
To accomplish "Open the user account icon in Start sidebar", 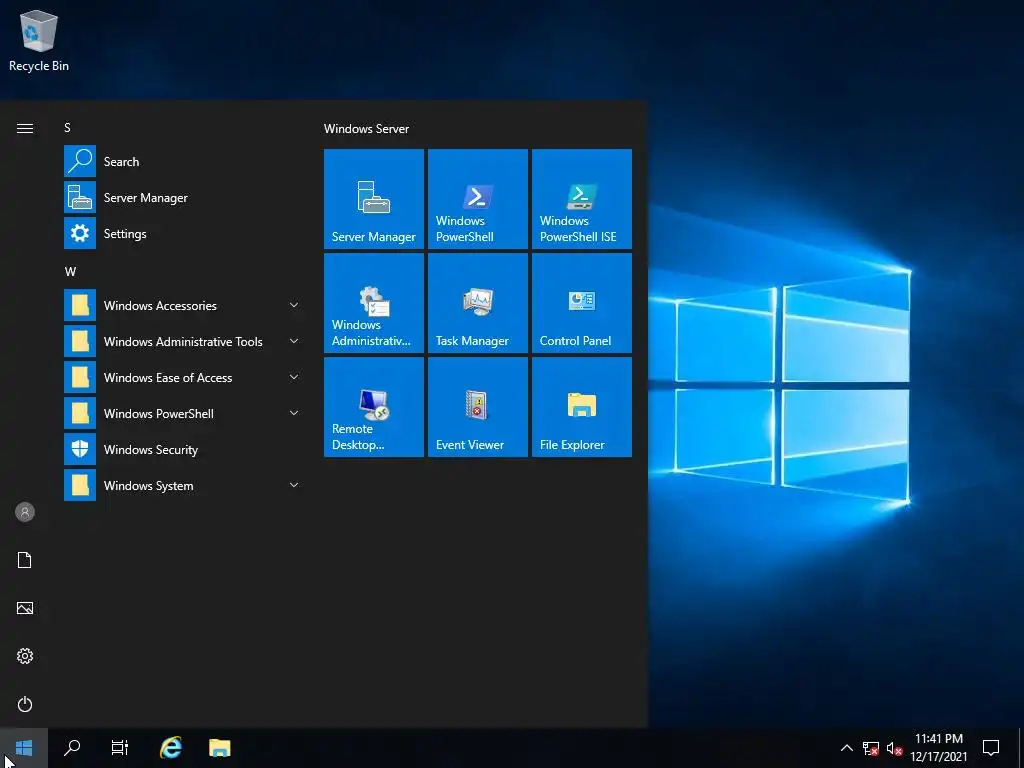I will click(x=25, y=512).
